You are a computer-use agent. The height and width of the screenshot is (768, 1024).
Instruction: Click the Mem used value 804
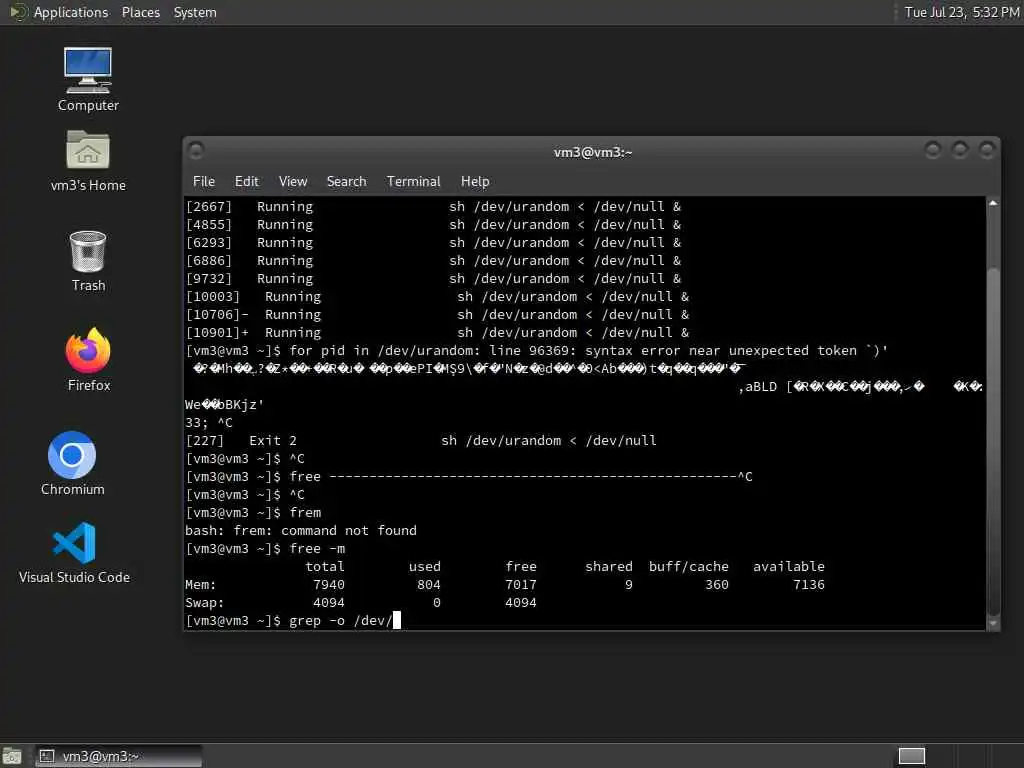pos(428,584)
